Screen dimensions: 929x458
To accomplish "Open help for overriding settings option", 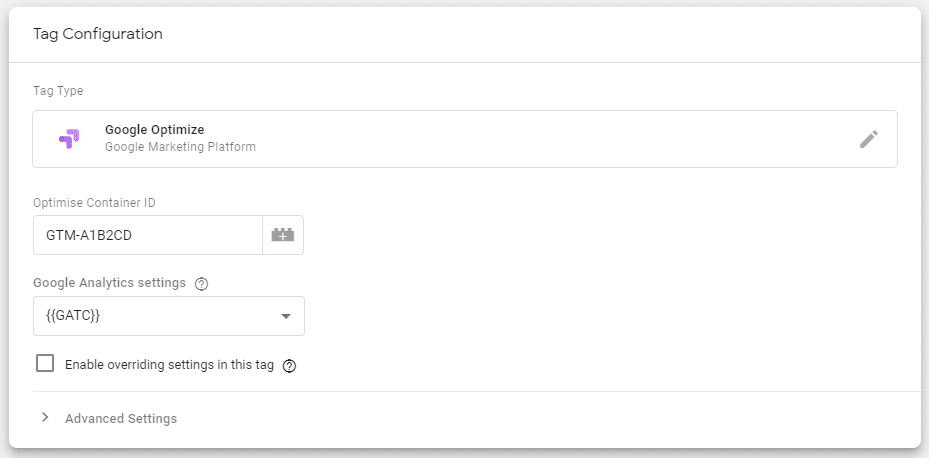I will (289, 366).
